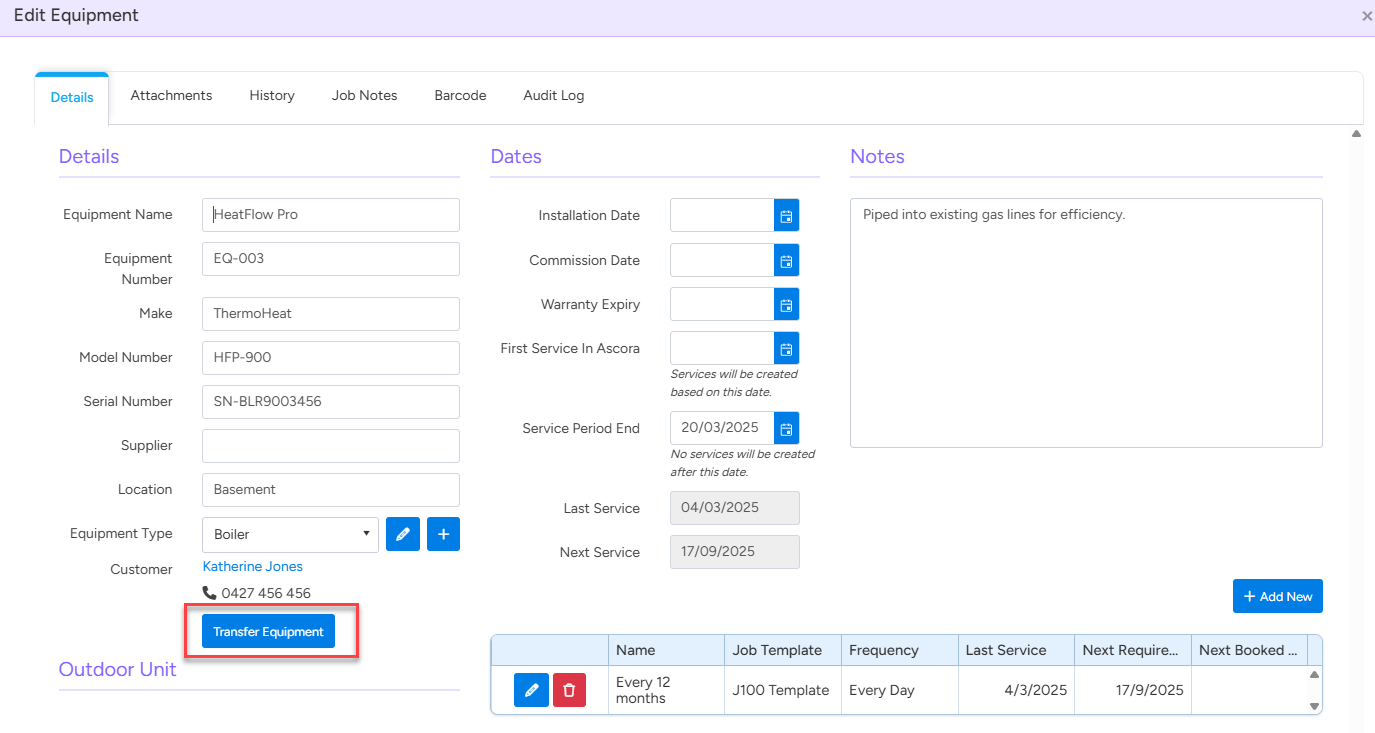Edit the Boiler equipment type pencil icon
1375x733 pixels.
tap(402, 534)
